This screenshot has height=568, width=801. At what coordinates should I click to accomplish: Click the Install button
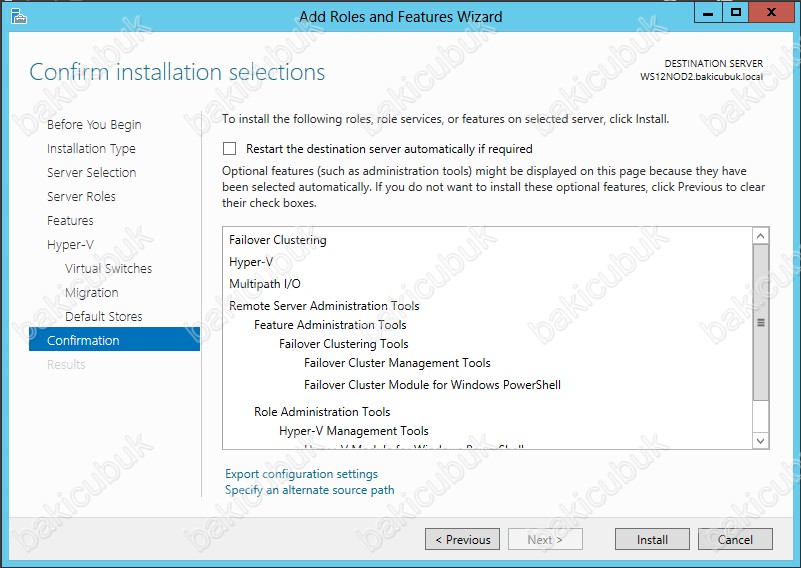point(652,539)
